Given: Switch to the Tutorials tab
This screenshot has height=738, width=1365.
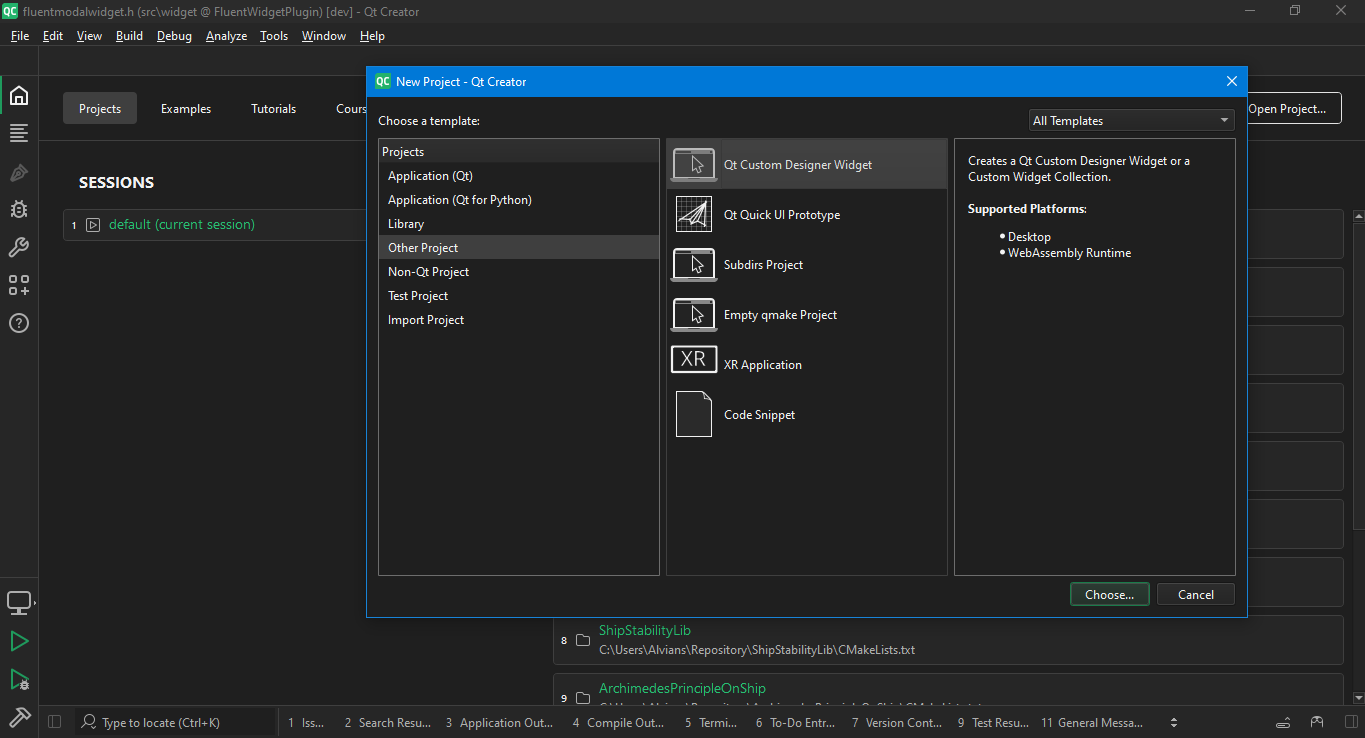Looking at the screenshot, I should pyautogui.click(x=273, y=109).
